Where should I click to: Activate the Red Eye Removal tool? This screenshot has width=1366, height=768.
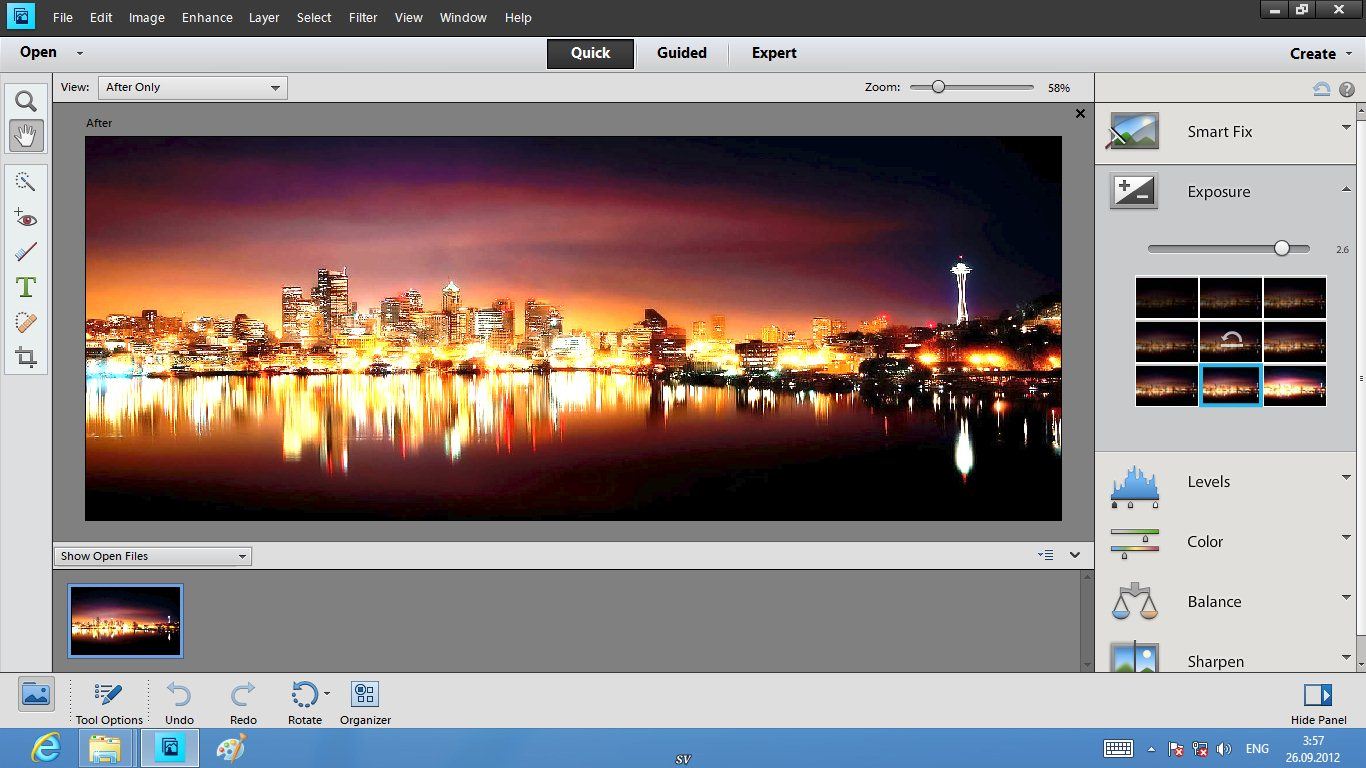(x=26, y=217)
